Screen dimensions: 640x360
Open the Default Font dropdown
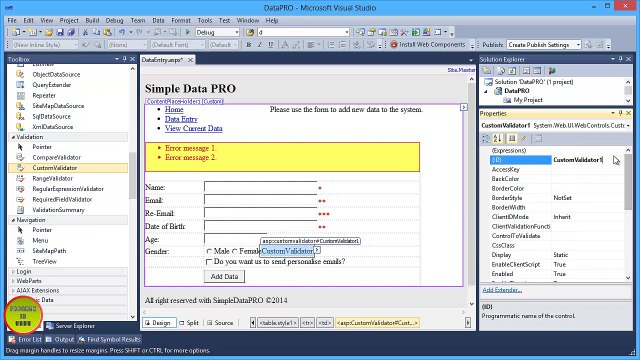(x=202, y=45)
